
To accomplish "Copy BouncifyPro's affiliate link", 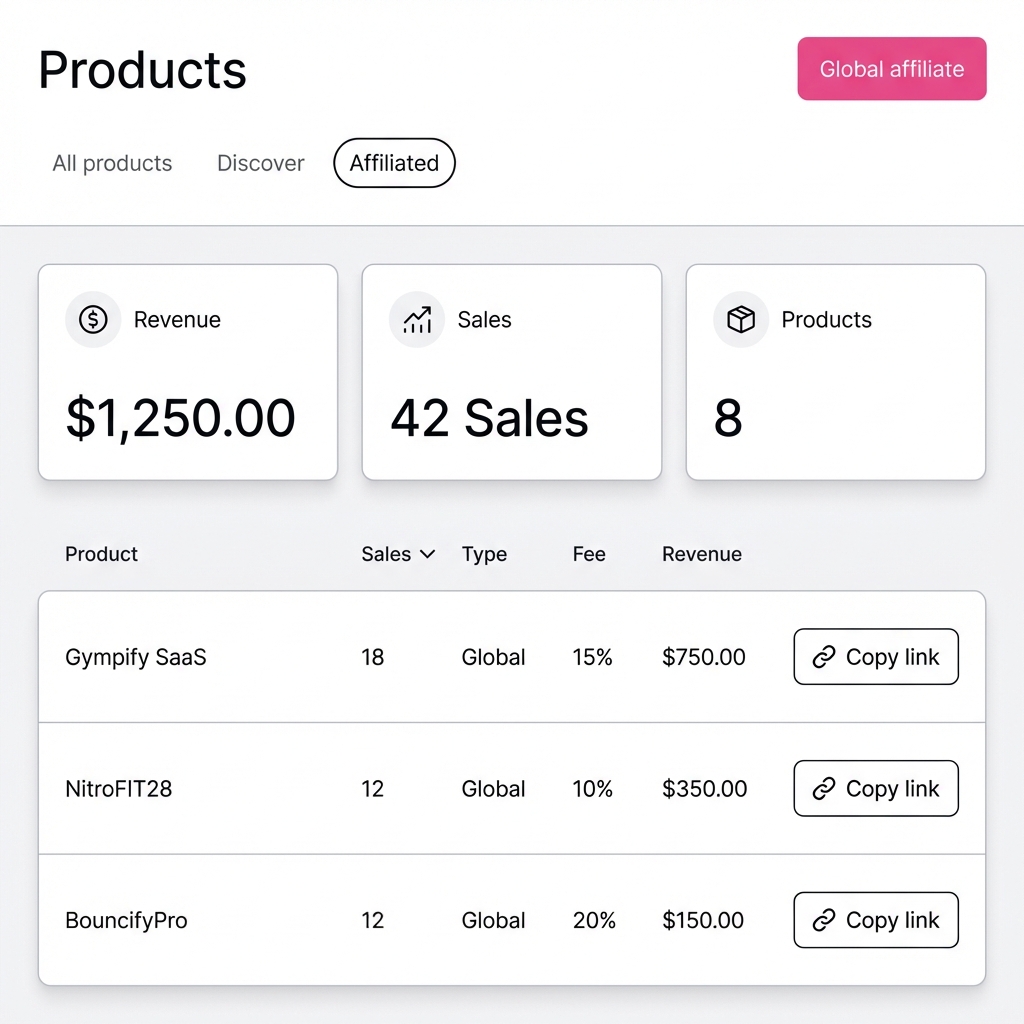I will [x=875, y=920].
